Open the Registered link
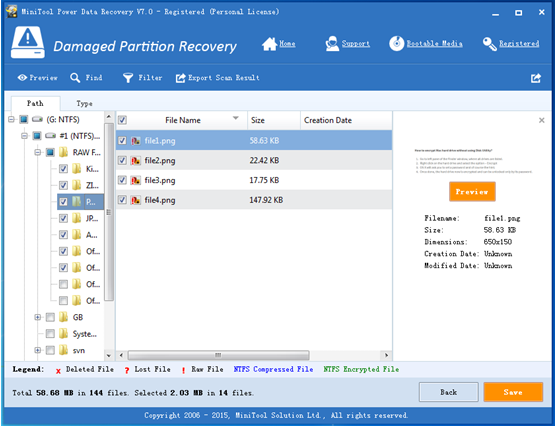This screenshot has width=555, height=426. 519,44
